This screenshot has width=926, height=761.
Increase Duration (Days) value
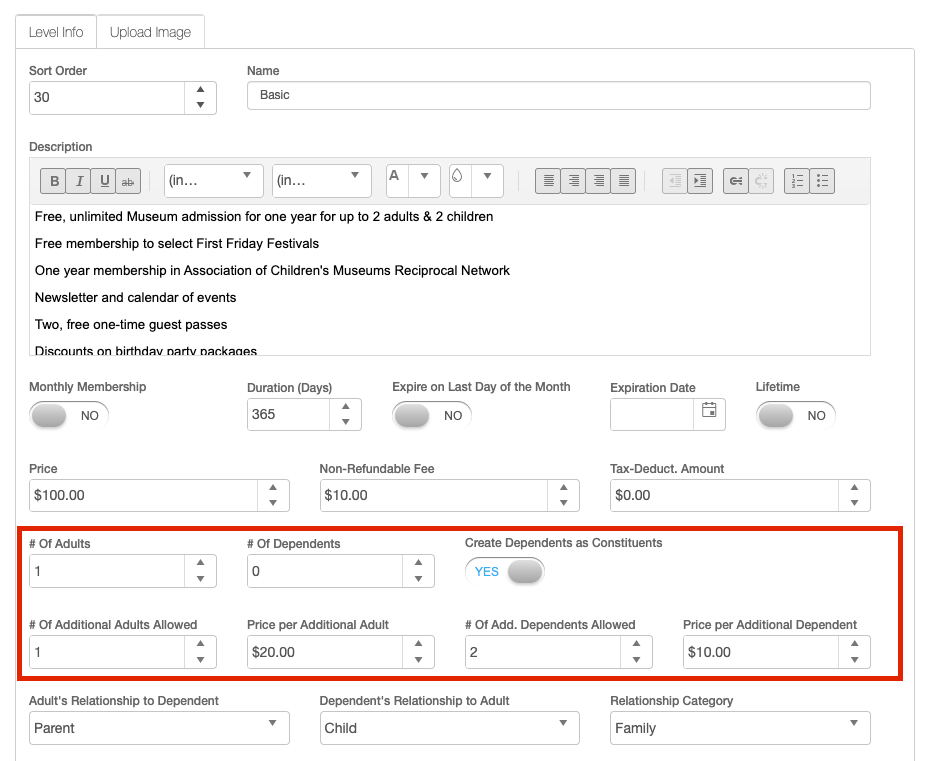pos(345,407)
